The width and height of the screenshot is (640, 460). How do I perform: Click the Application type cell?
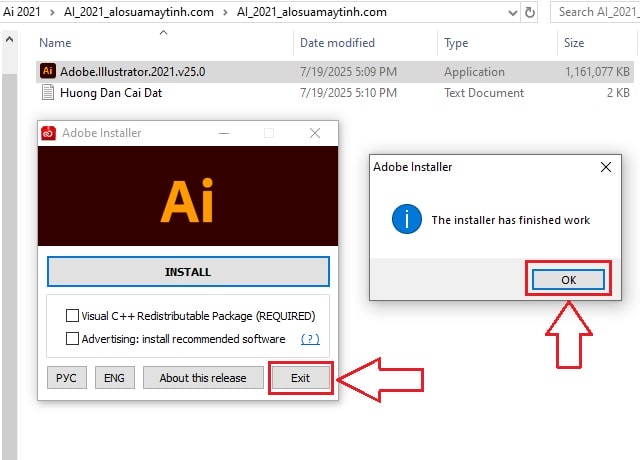click(x=474, y=72)
